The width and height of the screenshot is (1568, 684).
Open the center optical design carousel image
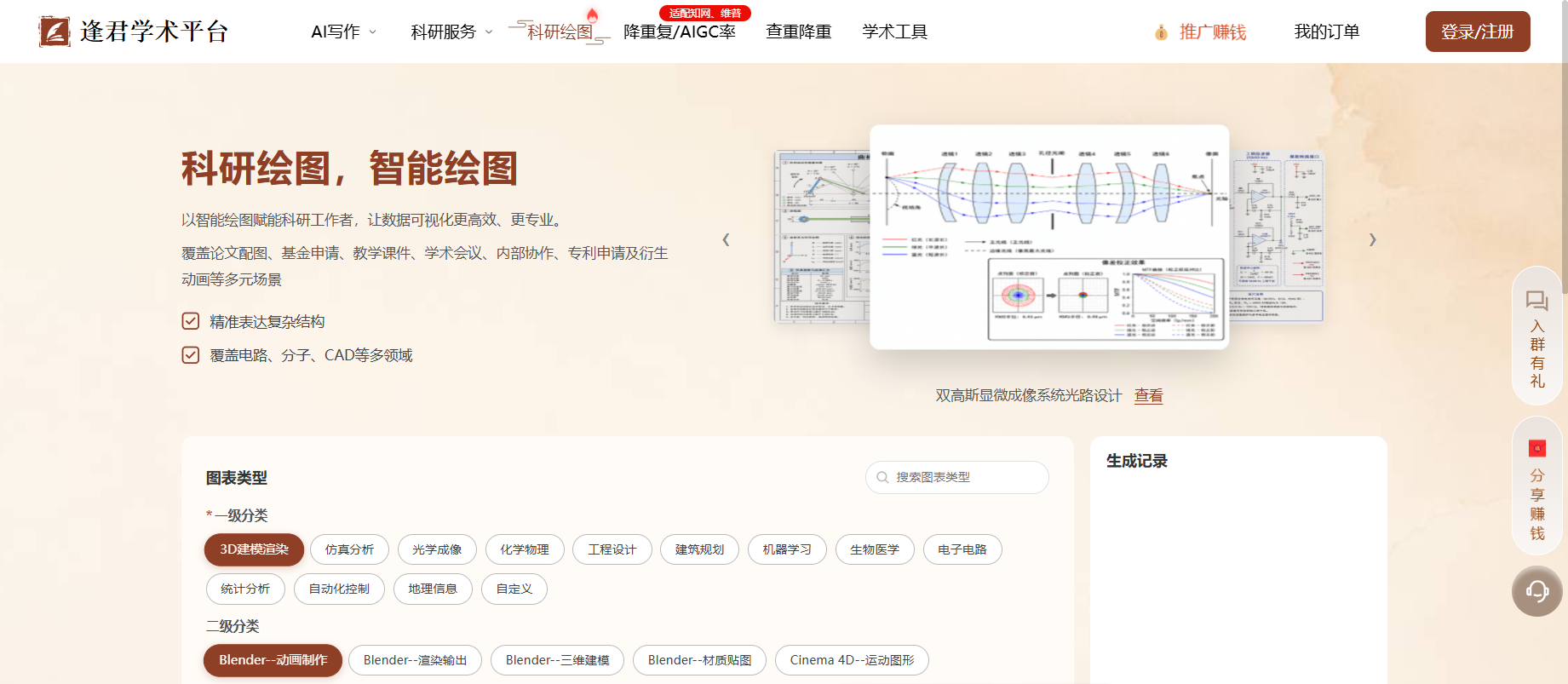click(1049, 237)
